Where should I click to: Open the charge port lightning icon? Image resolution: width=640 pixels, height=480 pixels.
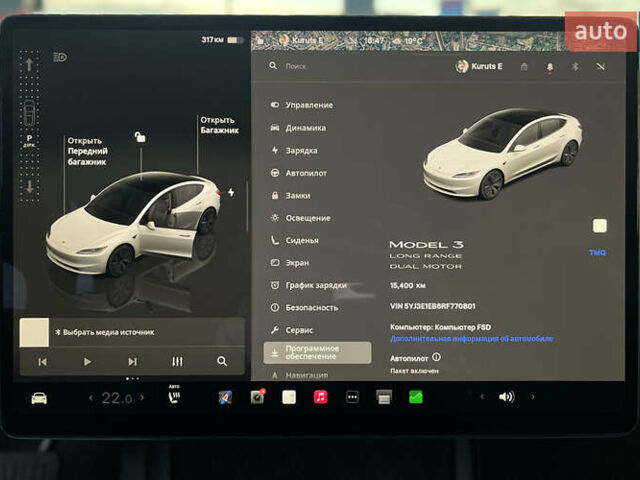coord(231,192)
